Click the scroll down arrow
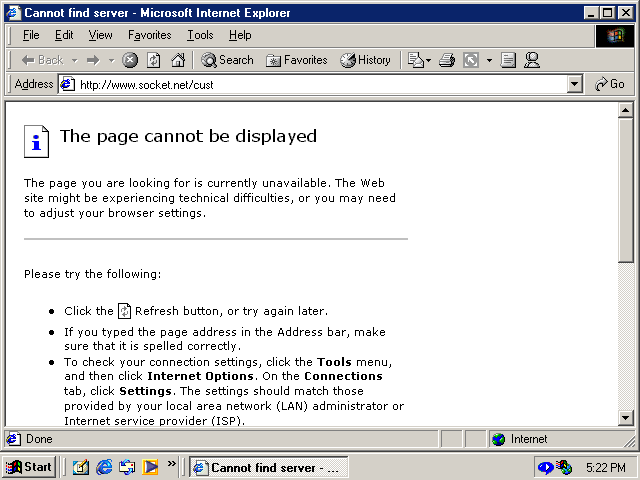This screenshot has width=640, height=480. coord(625,418)
